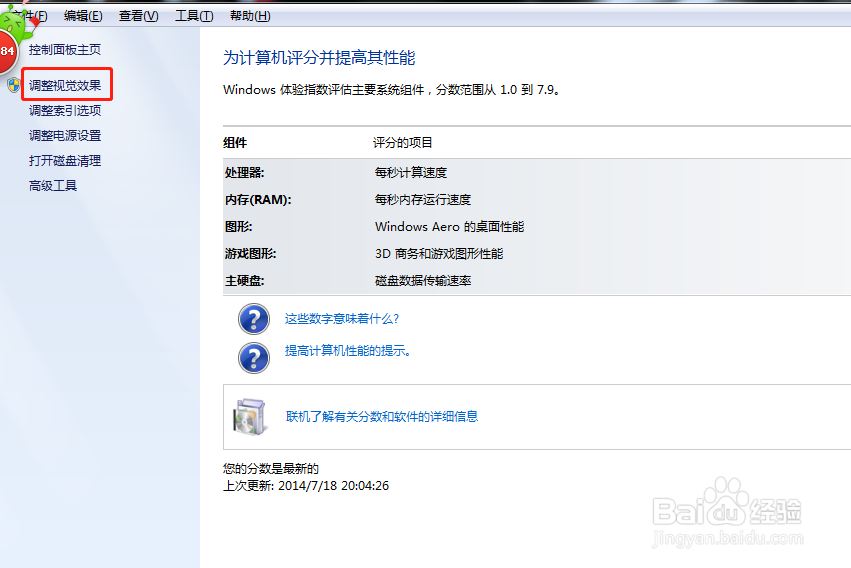Select the 内存(RAM): row label
This screenshot has width=851, height=568.
[x=258, y=200]
